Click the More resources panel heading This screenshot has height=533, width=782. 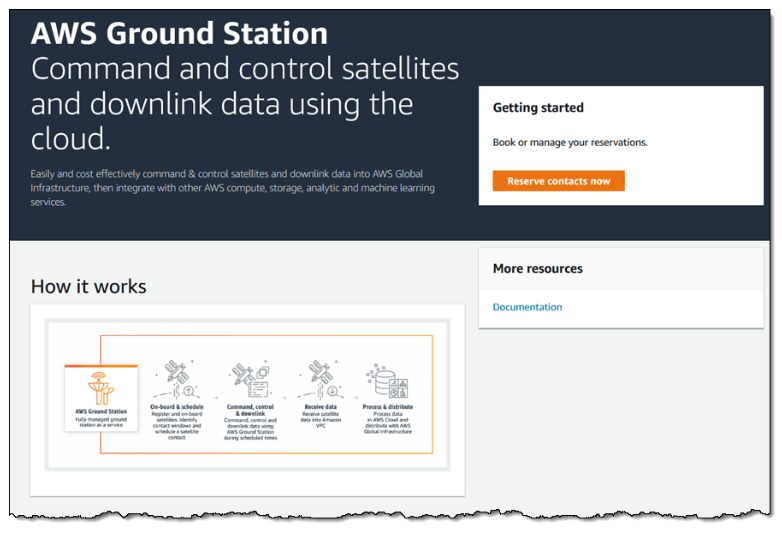[x=537, y=269]
